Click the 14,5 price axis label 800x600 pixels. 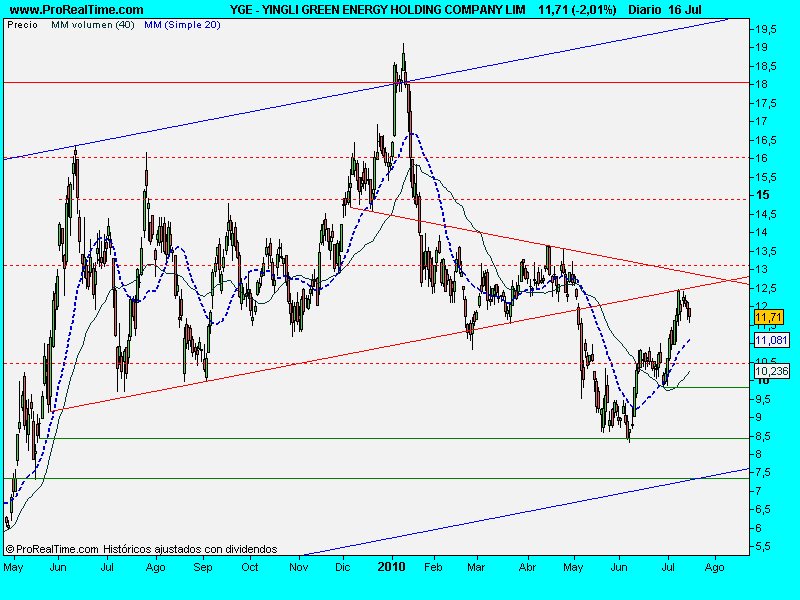766,214
